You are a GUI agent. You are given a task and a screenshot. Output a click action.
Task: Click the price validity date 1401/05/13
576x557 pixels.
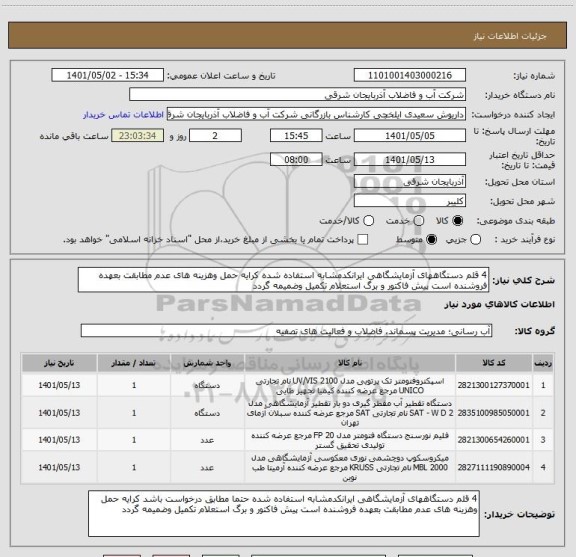coord(410,159)
